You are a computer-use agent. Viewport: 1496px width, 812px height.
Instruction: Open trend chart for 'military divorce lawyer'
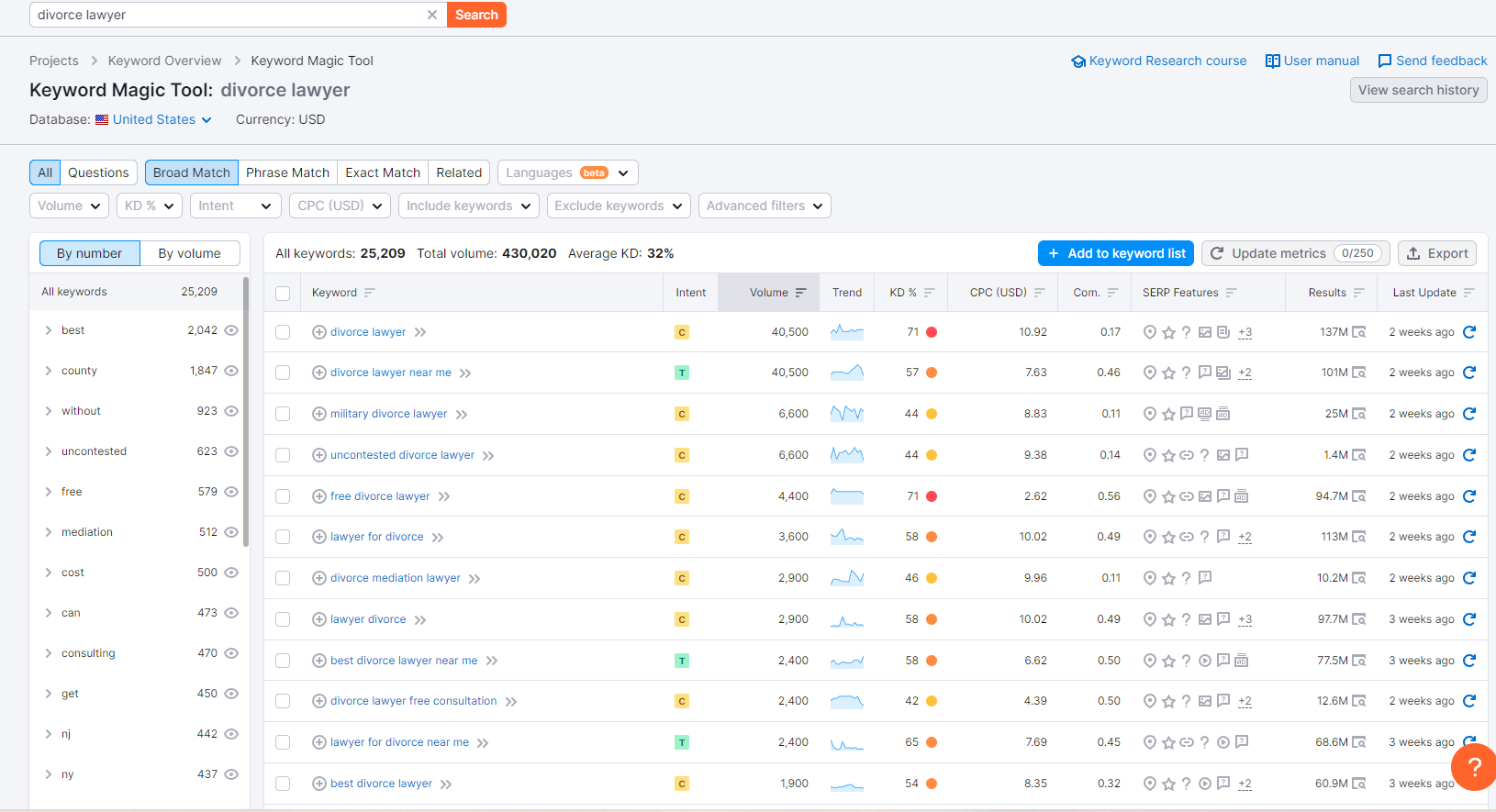847,414
